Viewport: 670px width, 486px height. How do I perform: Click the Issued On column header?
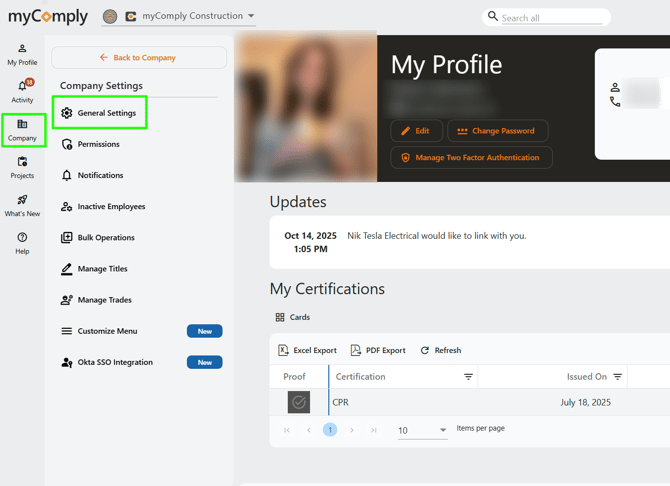[x=587, y=377]
